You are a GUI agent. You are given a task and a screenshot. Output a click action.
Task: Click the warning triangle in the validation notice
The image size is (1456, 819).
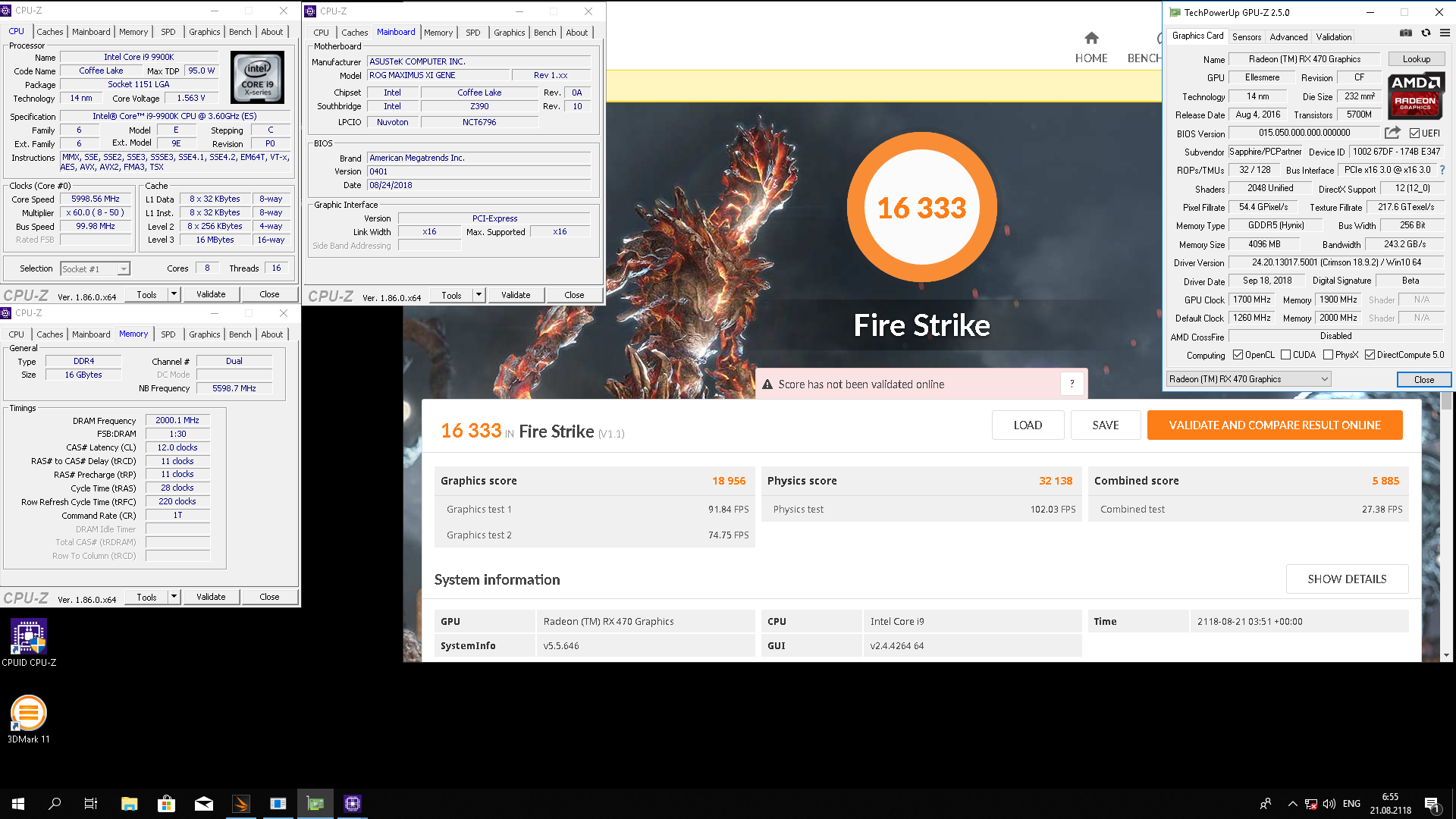coord(767,384)
